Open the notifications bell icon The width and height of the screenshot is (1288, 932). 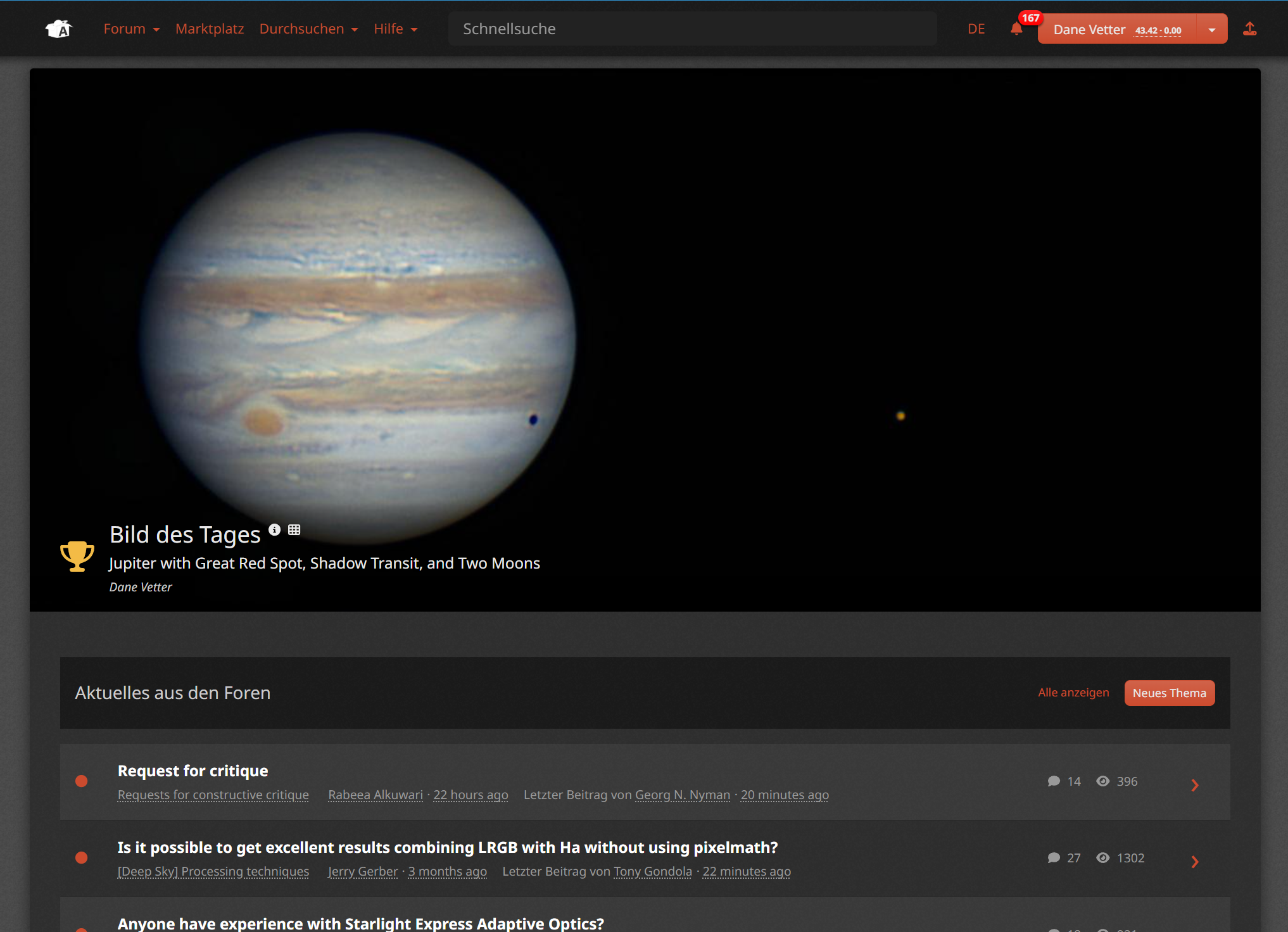[1016, 29]
